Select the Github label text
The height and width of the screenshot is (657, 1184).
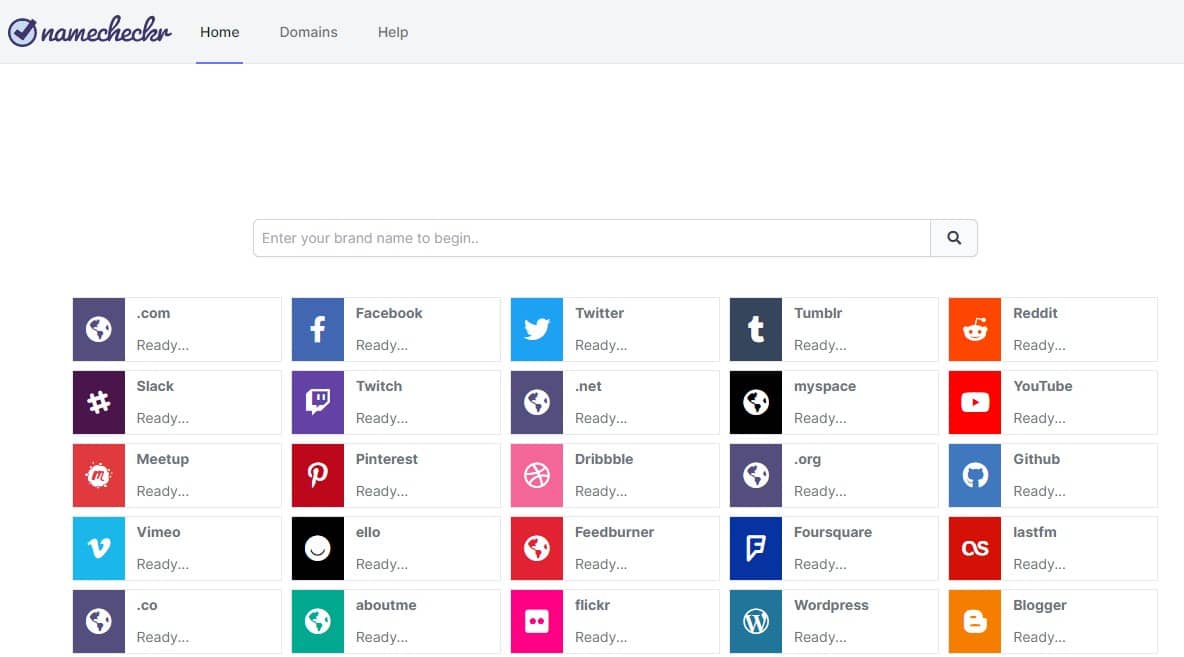(1037, 459)
